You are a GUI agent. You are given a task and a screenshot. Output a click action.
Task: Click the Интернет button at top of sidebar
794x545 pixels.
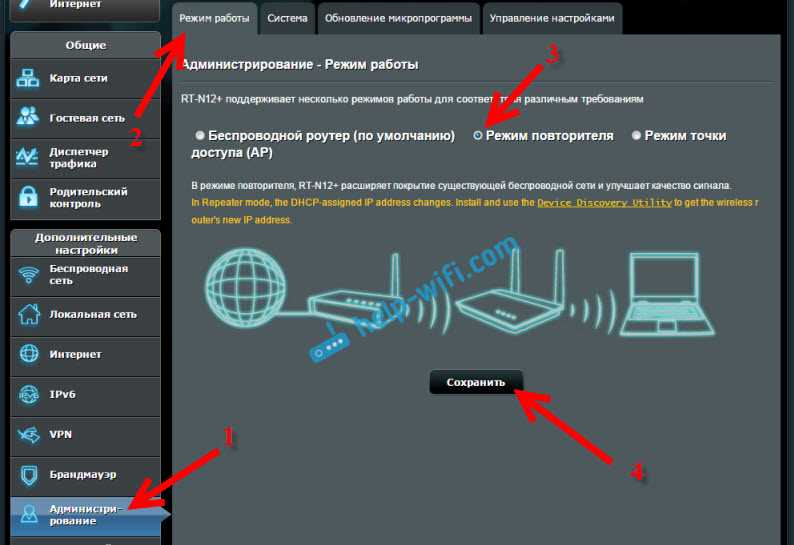pos(86,9)
